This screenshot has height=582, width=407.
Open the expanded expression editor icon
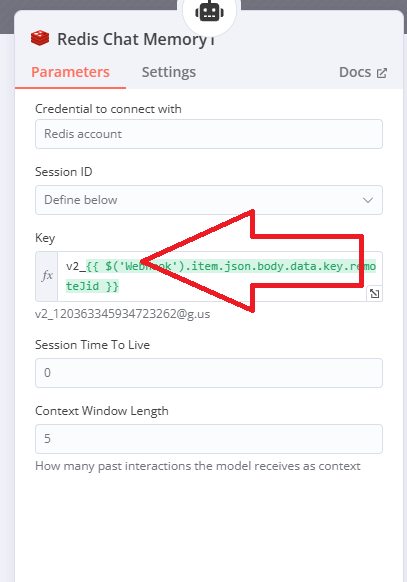(374, 294)
